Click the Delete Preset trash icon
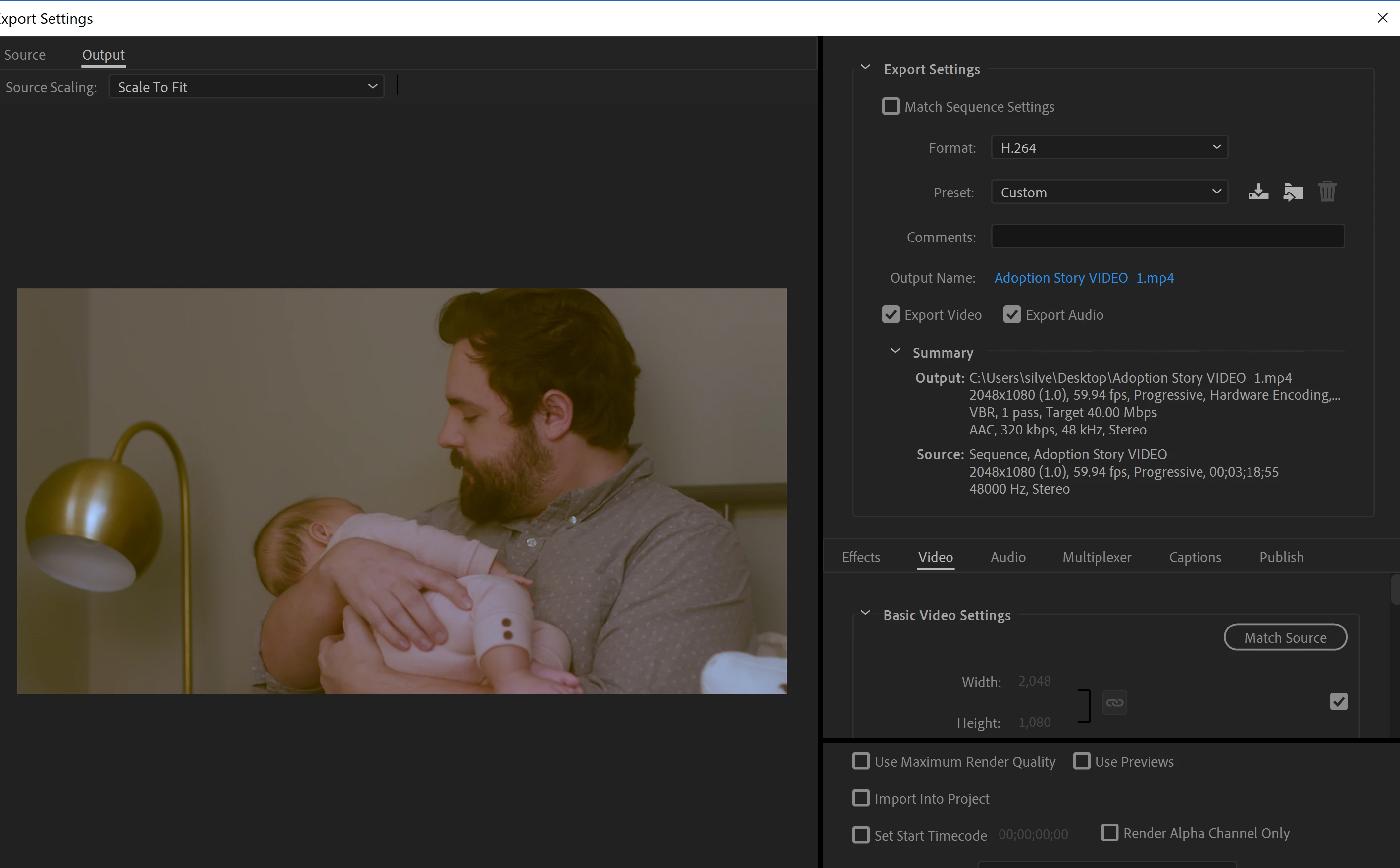Viewport: 1400px width, 868px height. tap(1327, 192)
